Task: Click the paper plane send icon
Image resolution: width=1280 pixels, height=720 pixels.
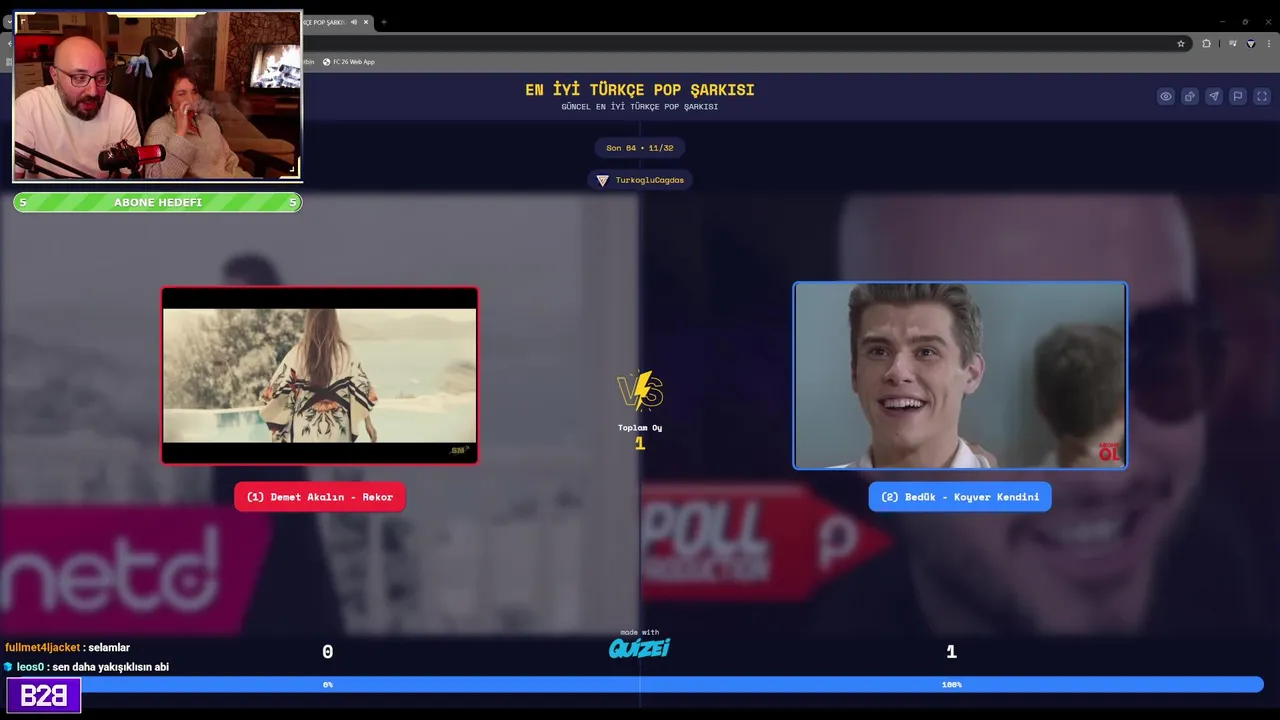Action: coord(1214,97)
